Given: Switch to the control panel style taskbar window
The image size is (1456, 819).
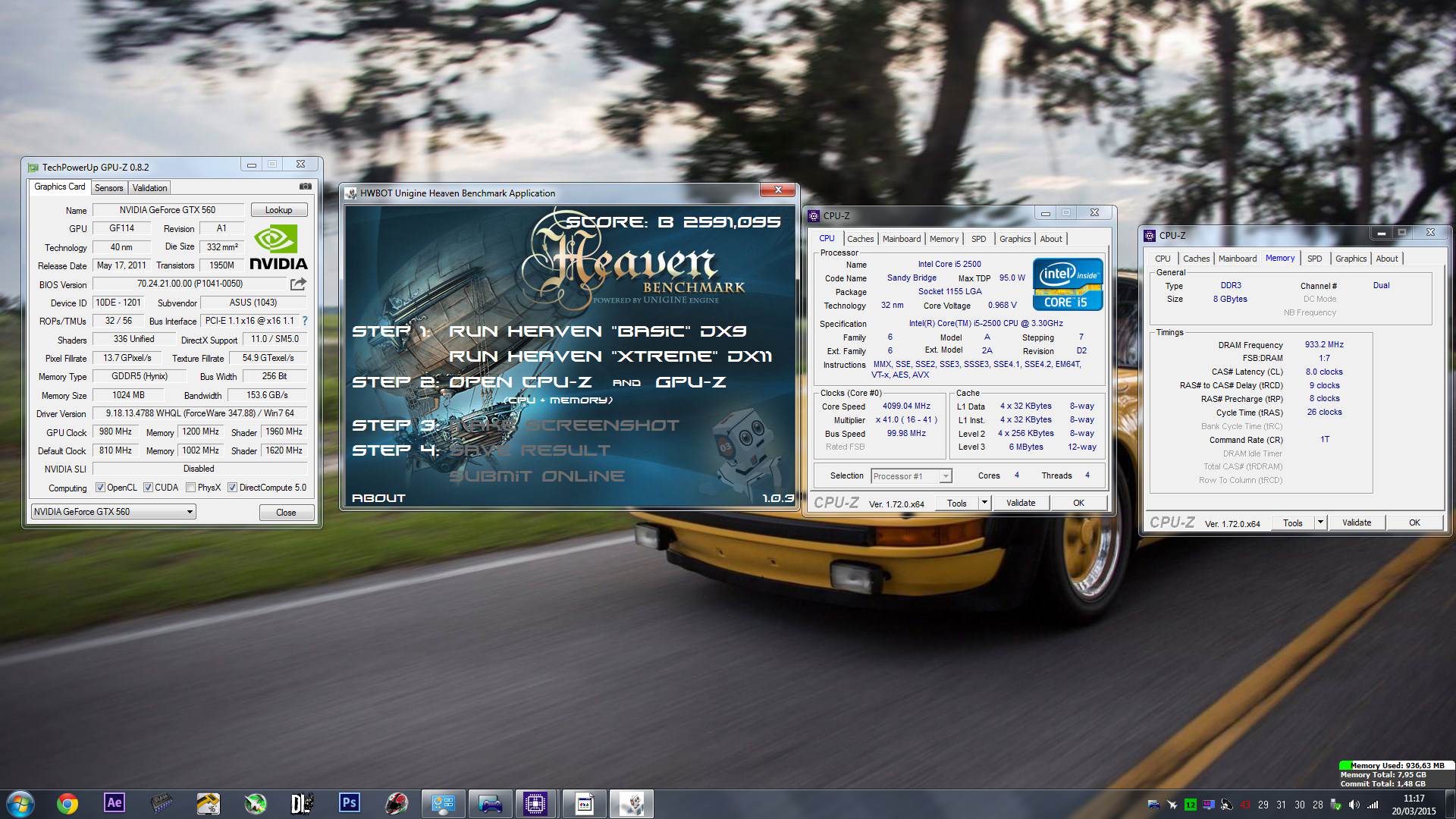Looking at the screenshot, I should pos(443,804).
